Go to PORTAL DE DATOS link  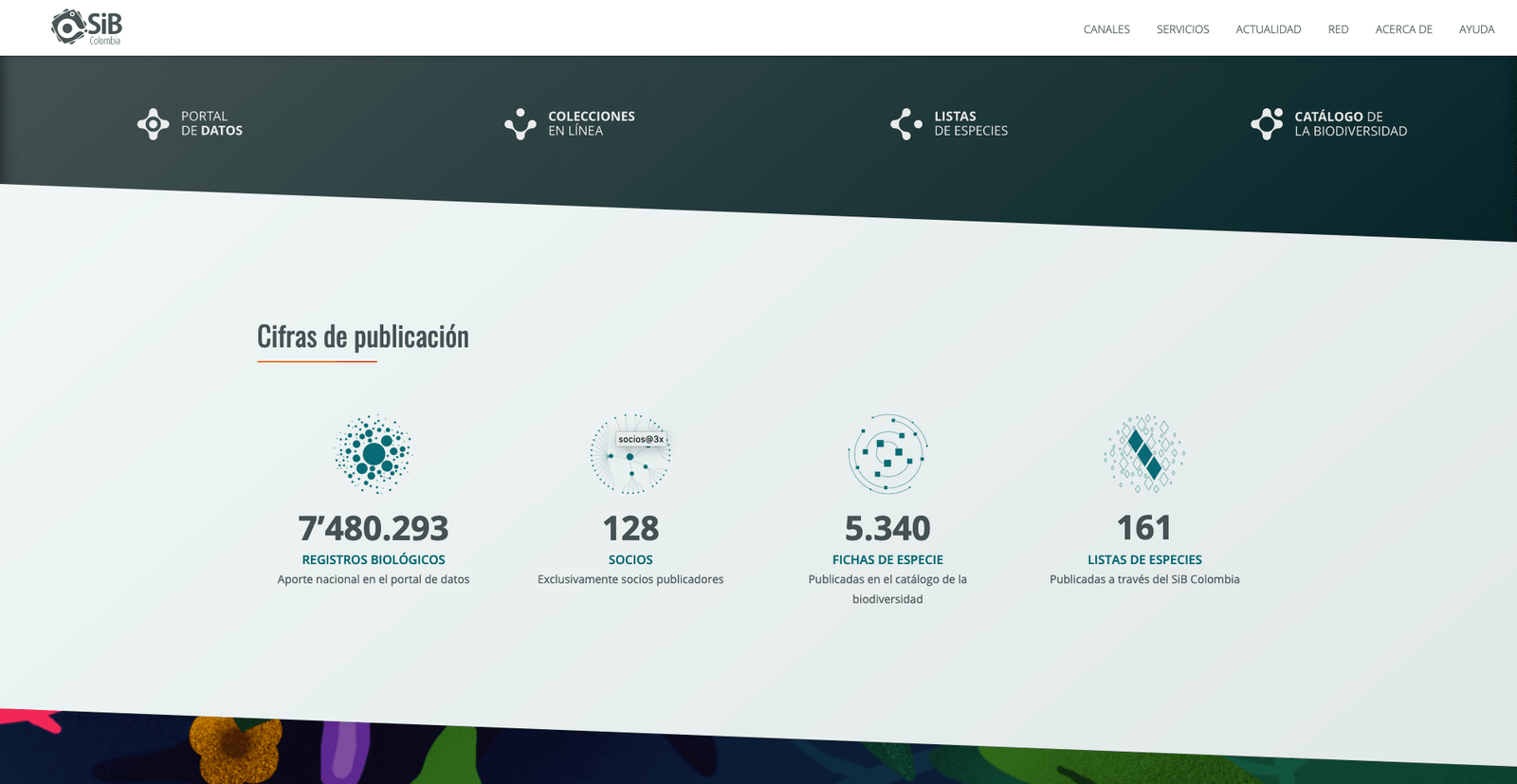click(211, 123)
